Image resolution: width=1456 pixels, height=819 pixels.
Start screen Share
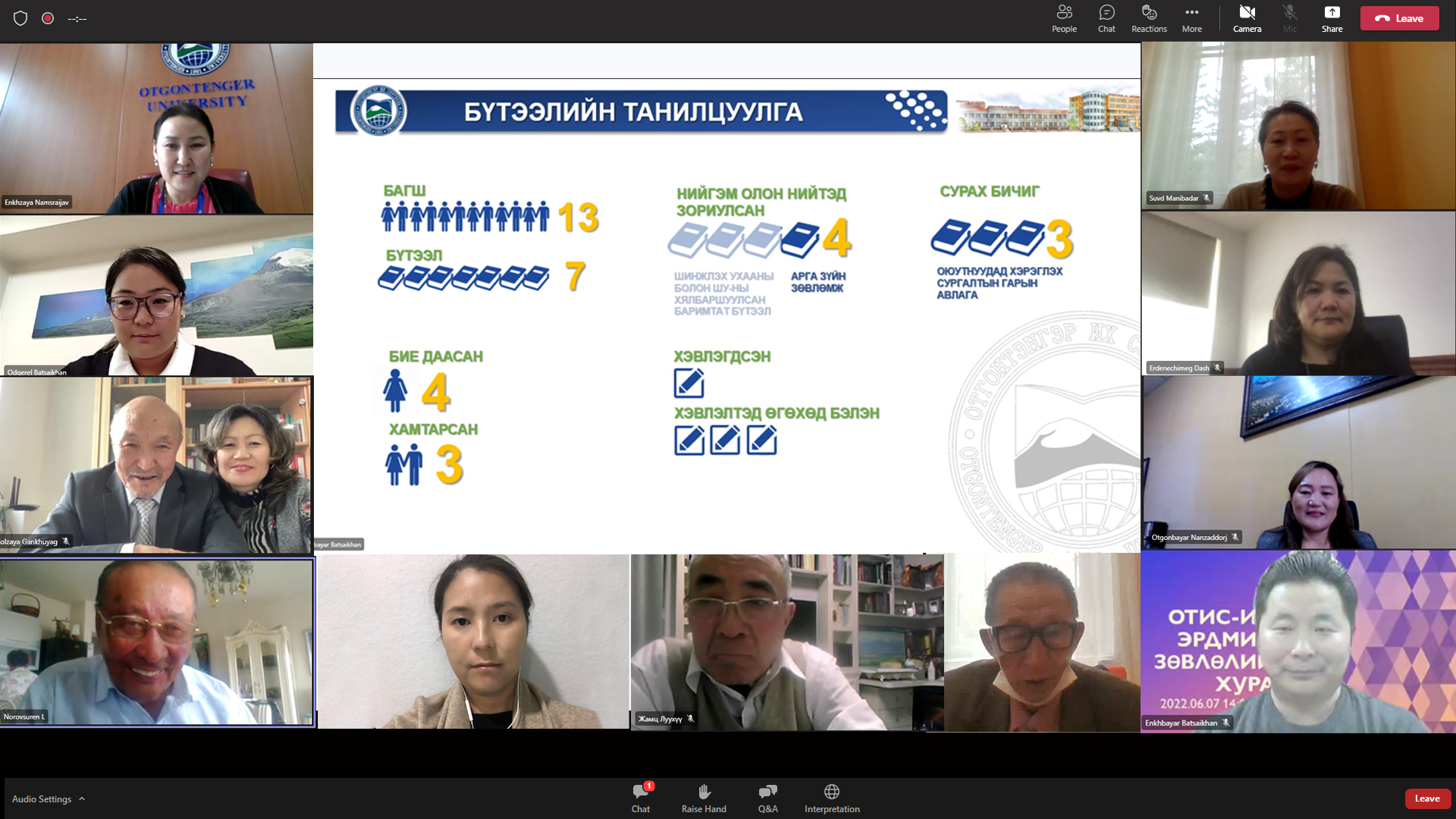click(x=1332, y=19)
